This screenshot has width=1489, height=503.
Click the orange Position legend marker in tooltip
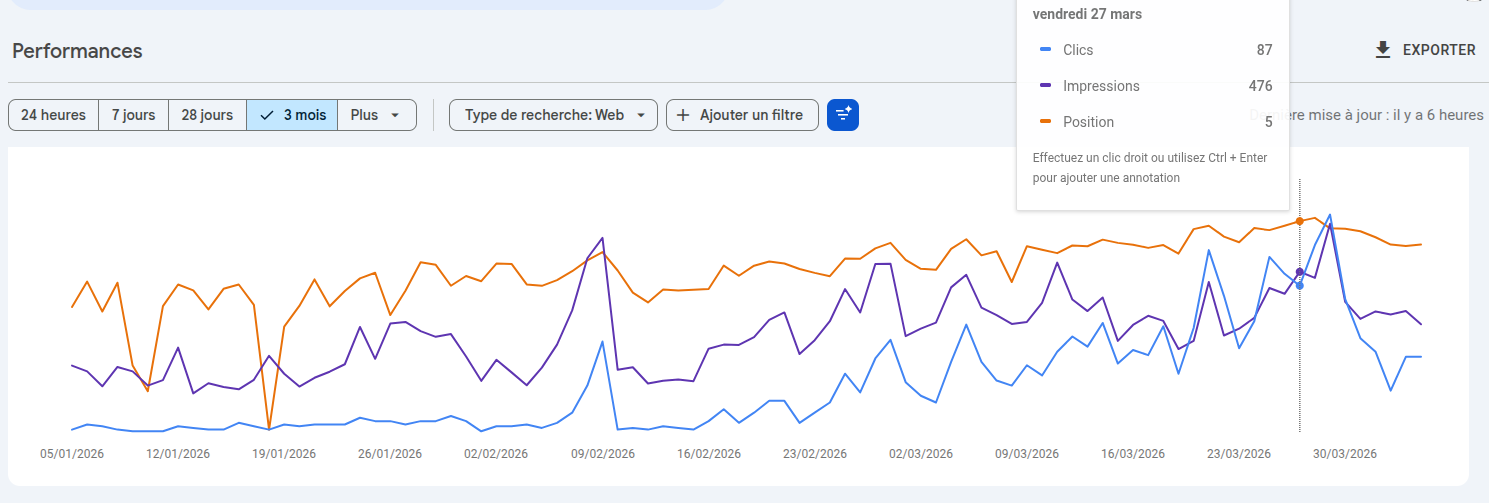point(1045,122)
